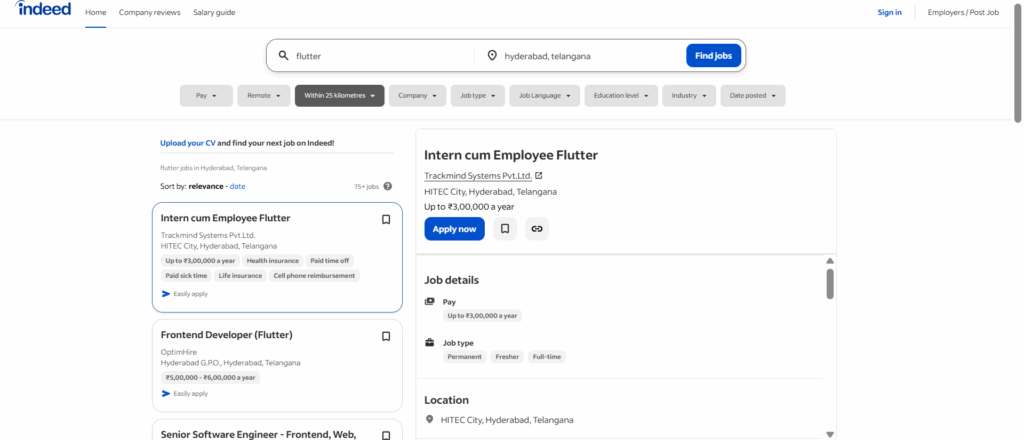The width and height of the screenshot is (1024, 440).
Task: Click the save job icon beside Apply now
Action: point(505,229)
